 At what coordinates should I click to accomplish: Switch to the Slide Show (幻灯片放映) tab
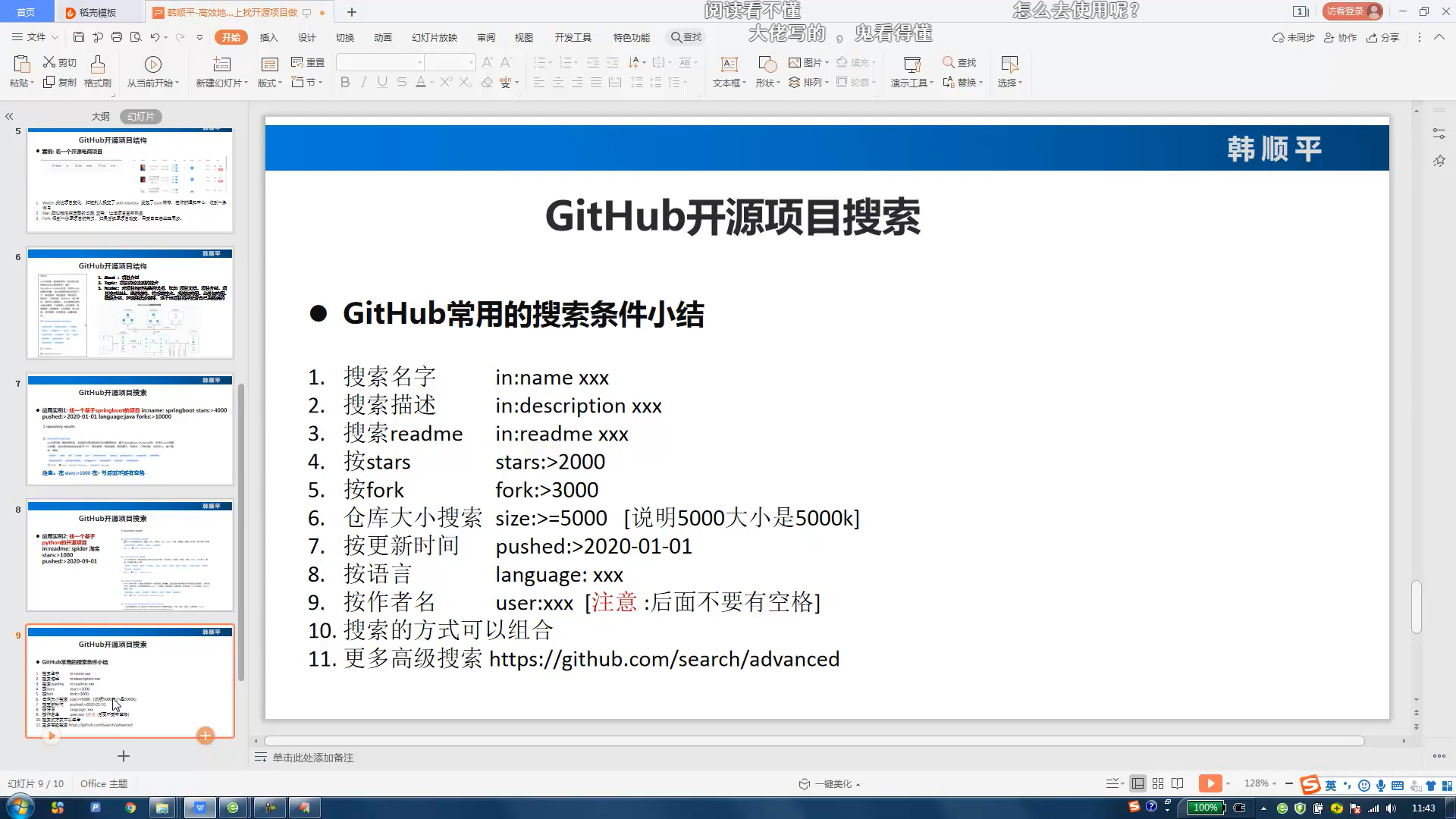coord(435,37)
